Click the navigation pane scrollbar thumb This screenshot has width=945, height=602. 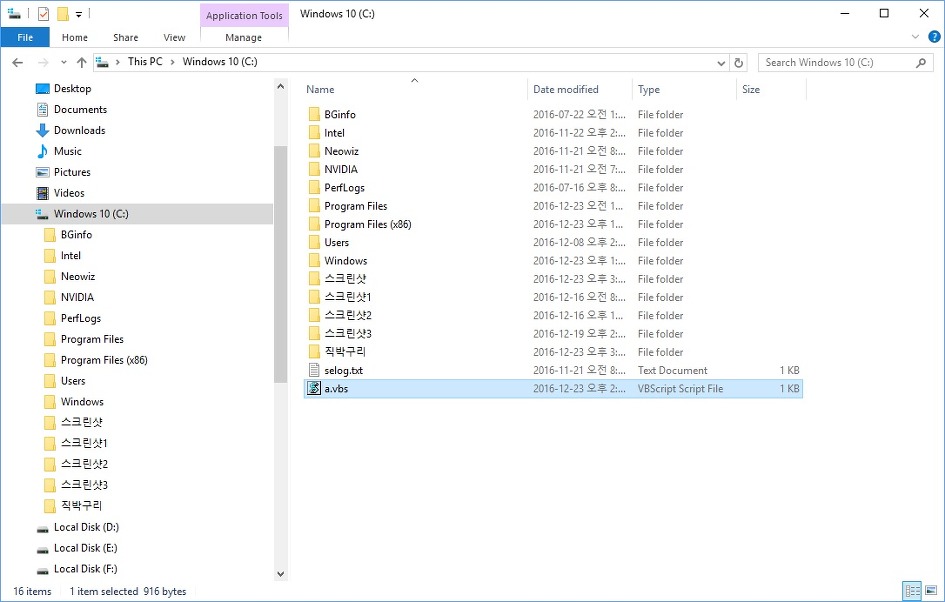pos(280,264)
